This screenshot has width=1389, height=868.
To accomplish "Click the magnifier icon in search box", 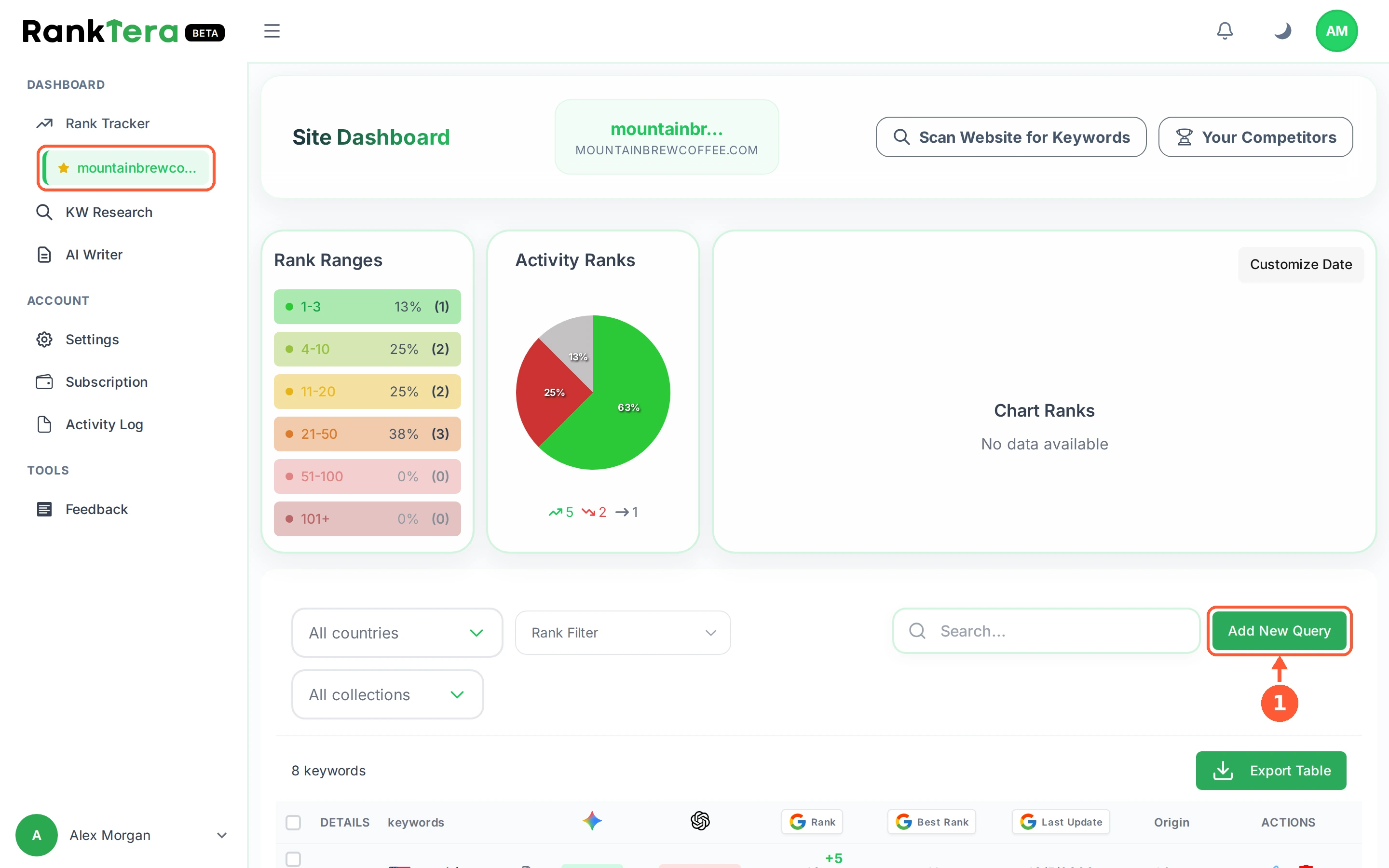I will (x=917, y=631).
